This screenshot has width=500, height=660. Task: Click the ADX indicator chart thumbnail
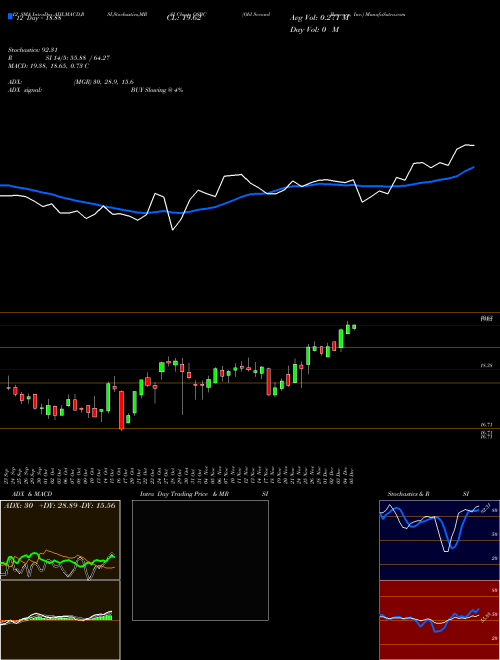[x=60, y=540]
